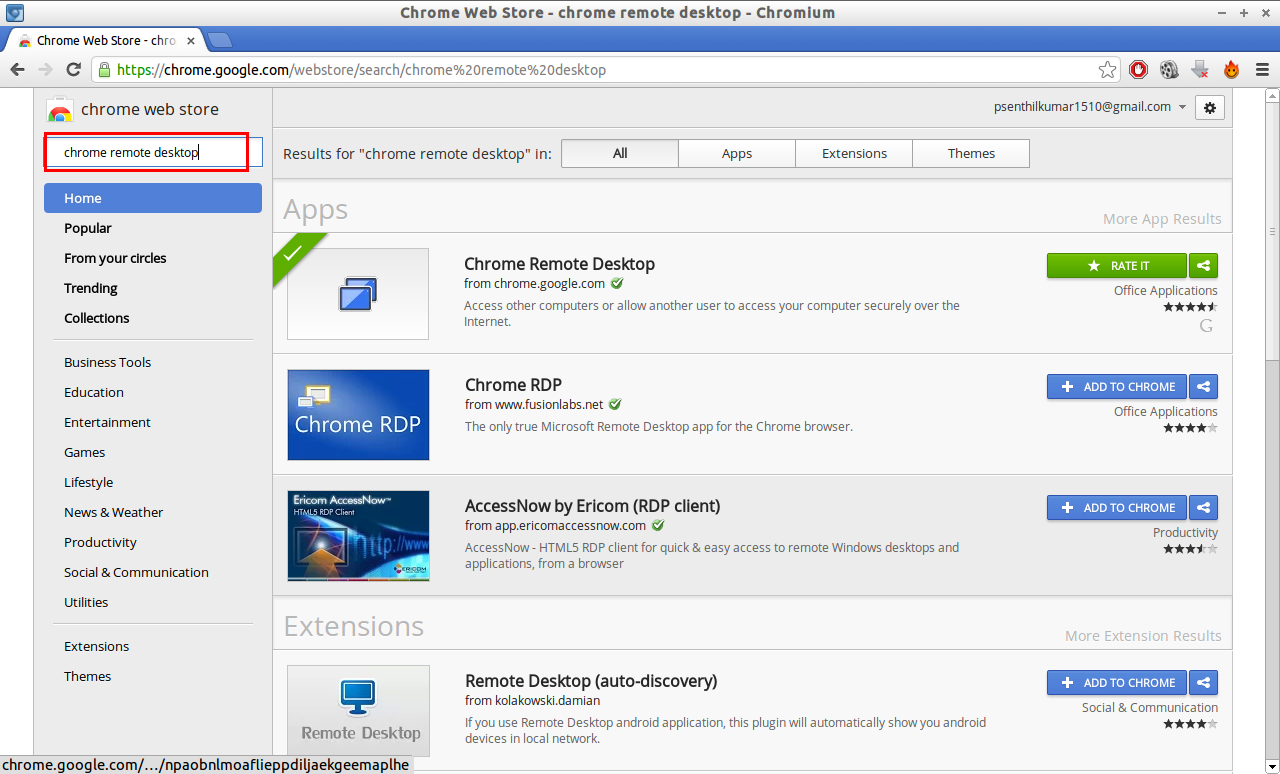The height and width of the screenshot is (774, 1280).
Task: Browse the News & Weather category
Action: [114, 512]
